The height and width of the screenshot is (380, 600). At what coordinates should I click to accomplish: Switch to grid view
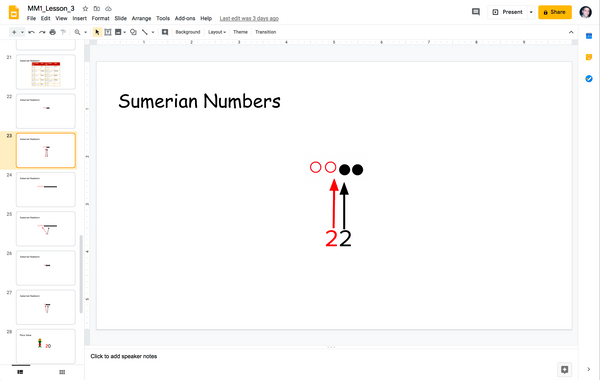62,372
